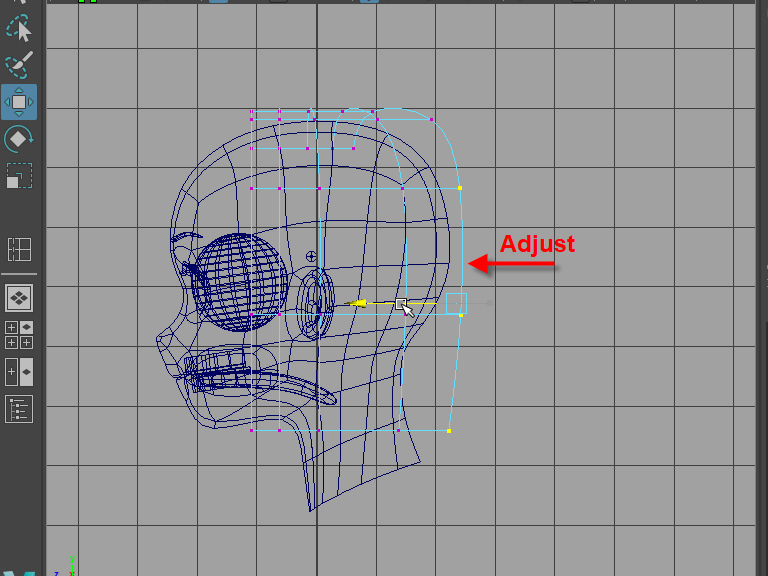Click the last used tool grid icon
The height and width of the screenshot is (576, 768).
click(19, 249)
